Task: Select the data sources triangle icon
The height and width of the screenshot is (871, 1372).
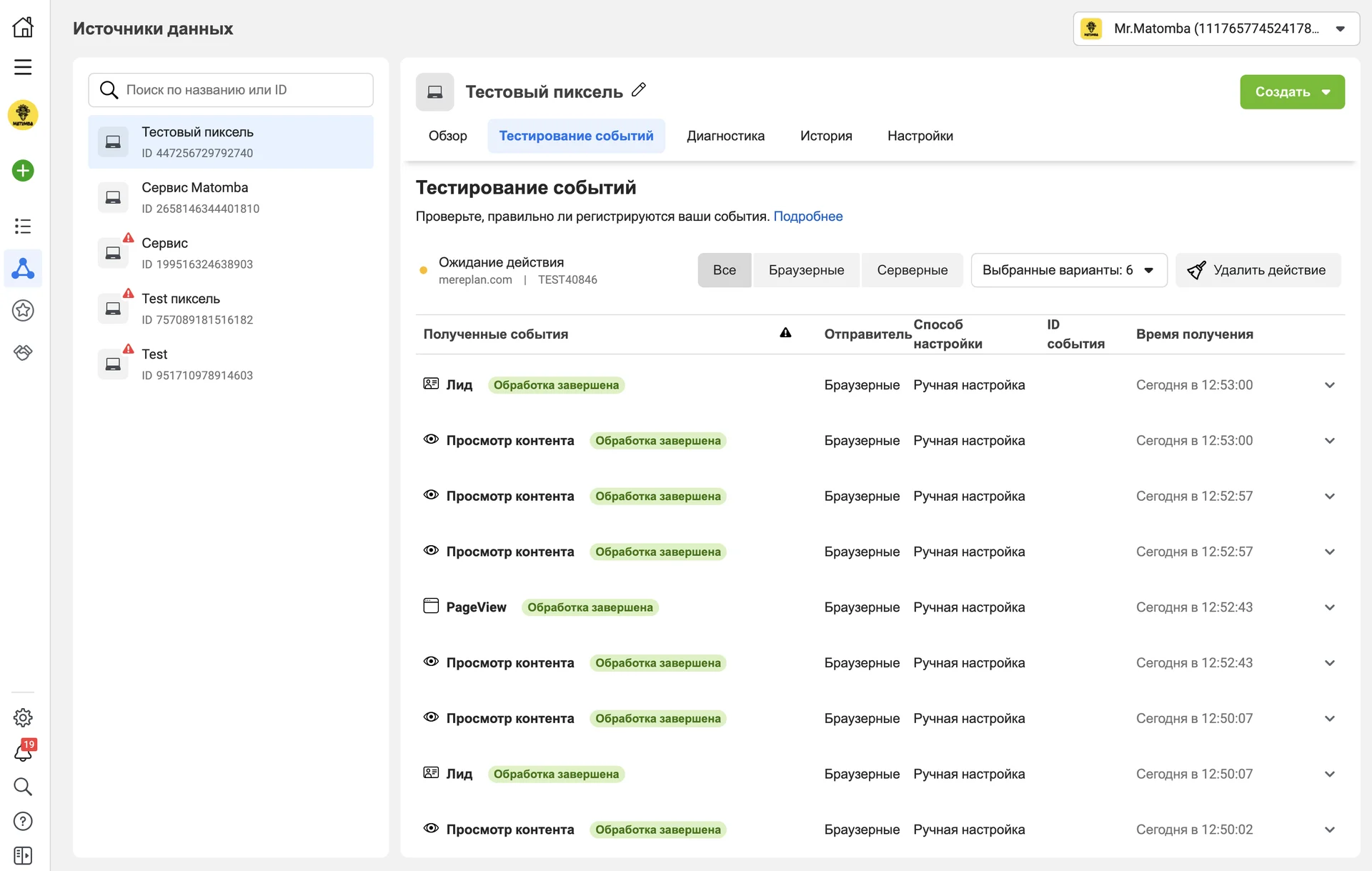Action: 23,269
